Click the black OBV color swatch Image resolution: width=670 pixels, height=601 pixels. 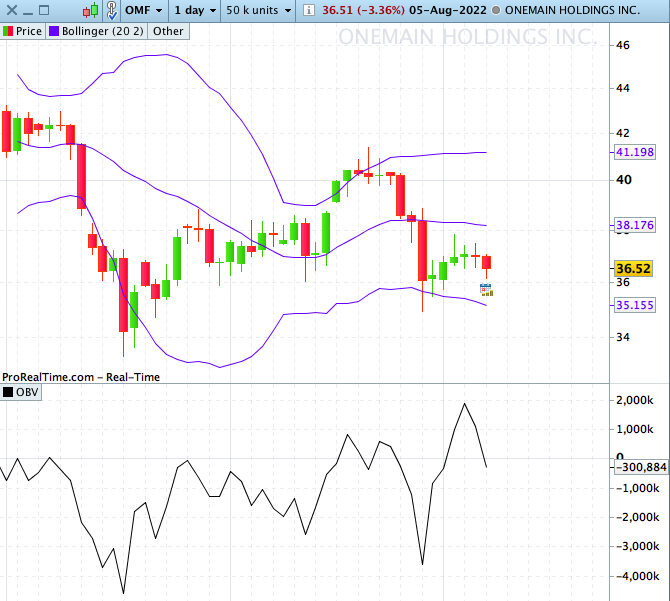pyautogui.click(x=8, y=392)
